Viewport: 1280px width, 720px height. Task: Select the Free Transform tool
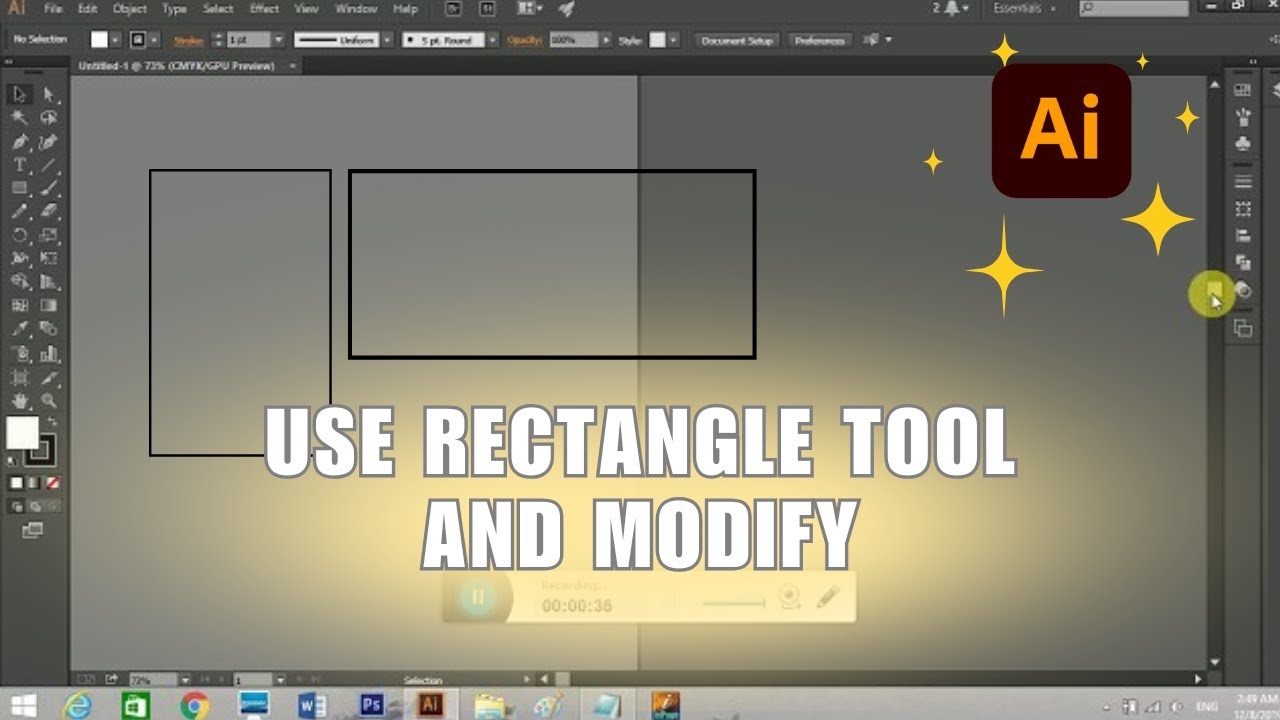coord(49,258)
